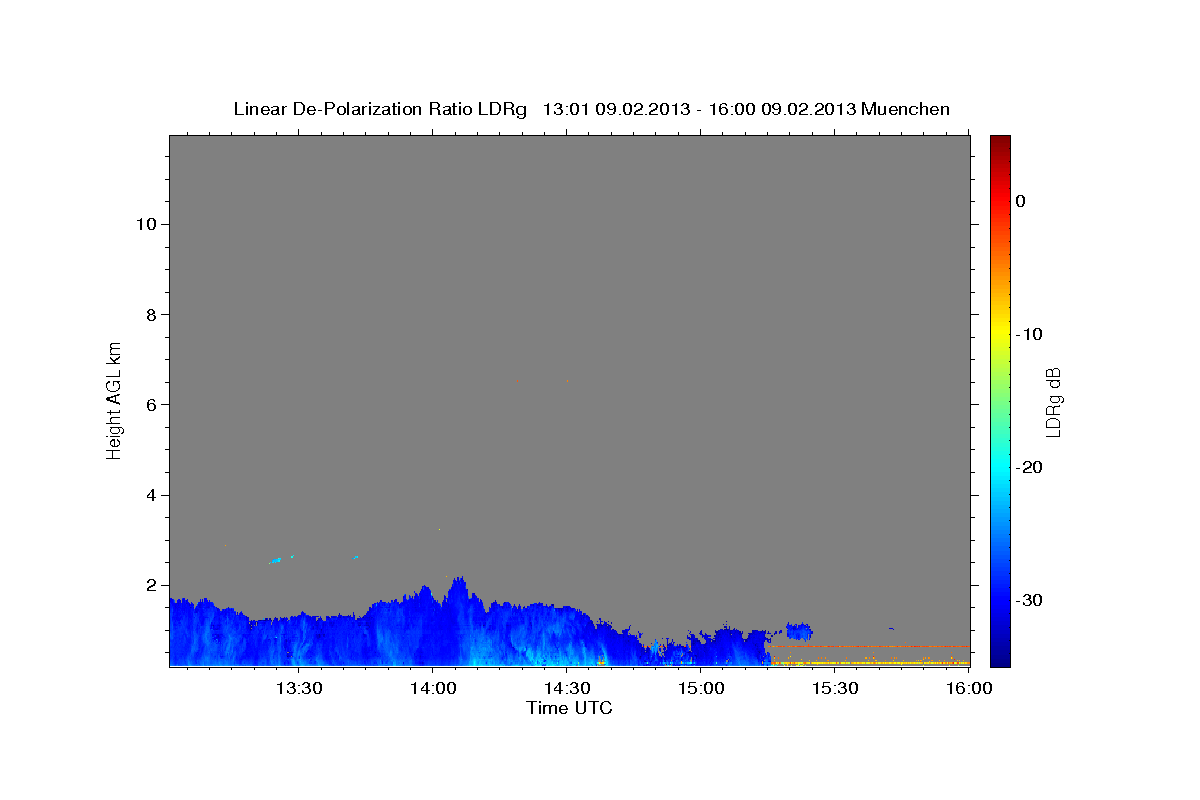Click the 'Time UTC' axis label
This screenshot has width=1200, height=800.
[569, 708]
